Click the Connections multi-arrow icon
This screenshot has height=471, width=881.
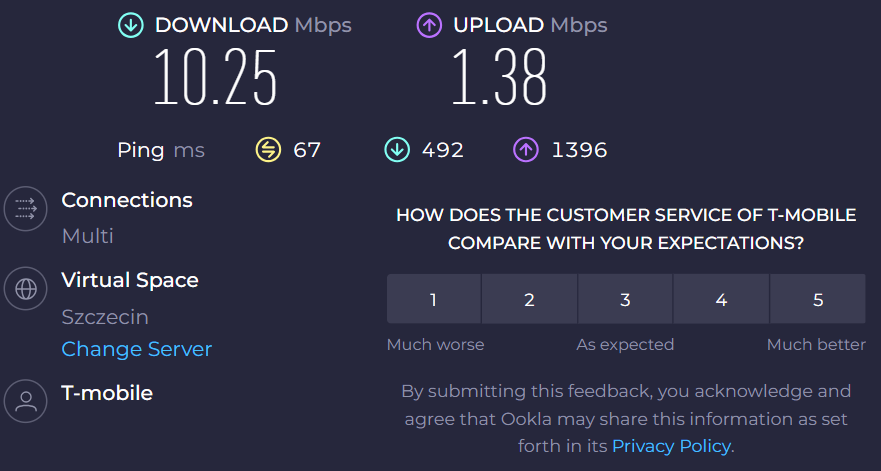pyautogui.click(x=25, y=209)
